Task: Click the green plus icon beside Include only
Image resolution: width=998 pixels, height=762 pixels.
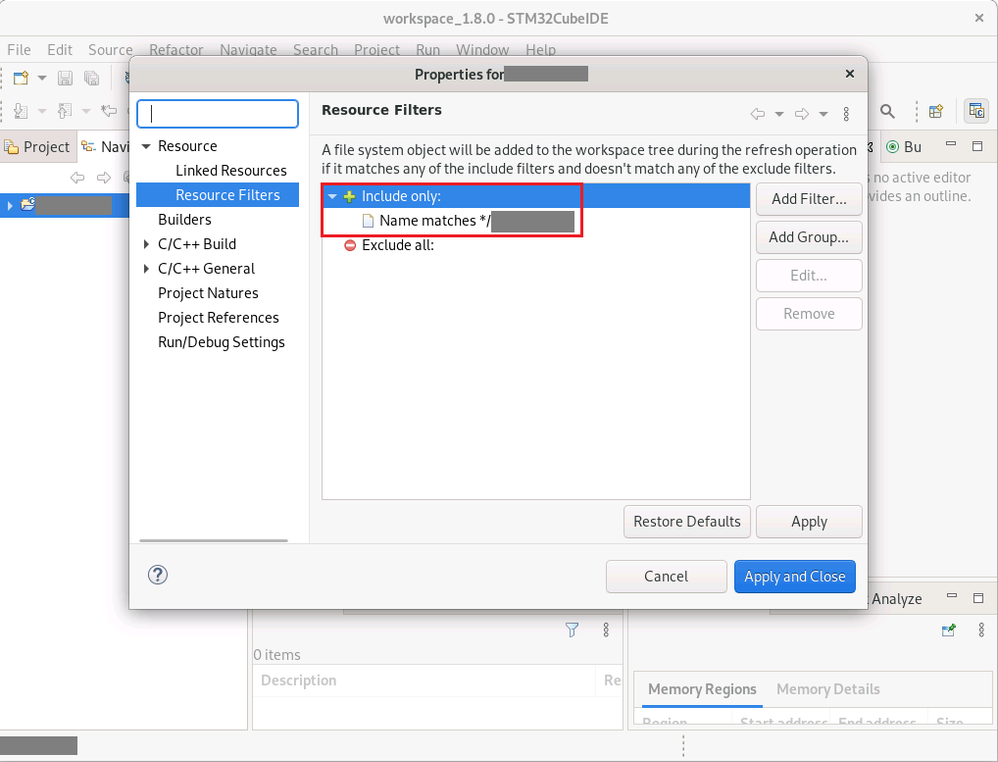Action: click(x=349, y=197)
